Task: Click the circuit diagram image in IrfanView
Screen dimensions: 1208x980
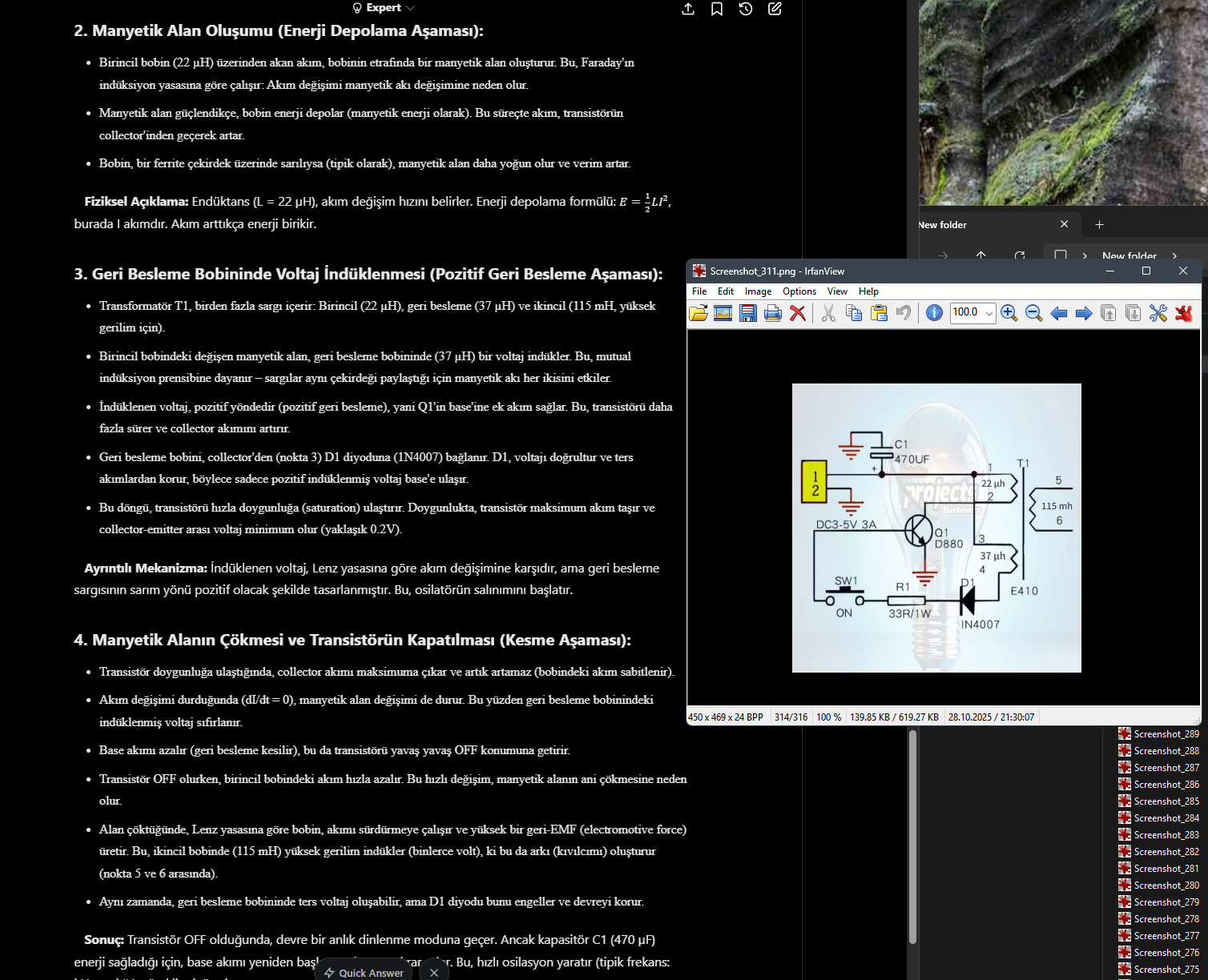Action: click(936, 528)
